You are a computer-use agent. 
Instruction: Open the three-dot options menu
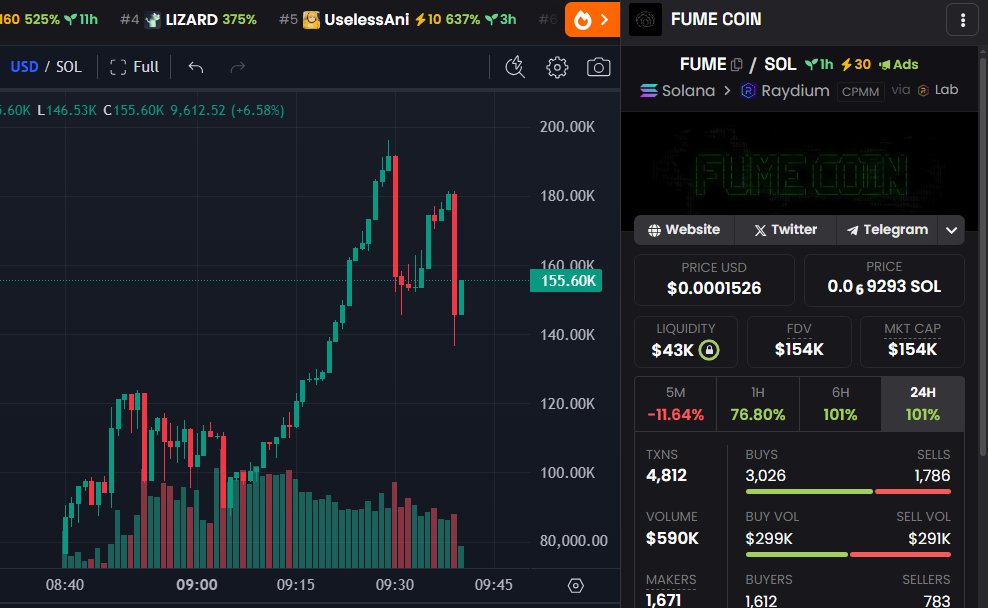point(962,20)
